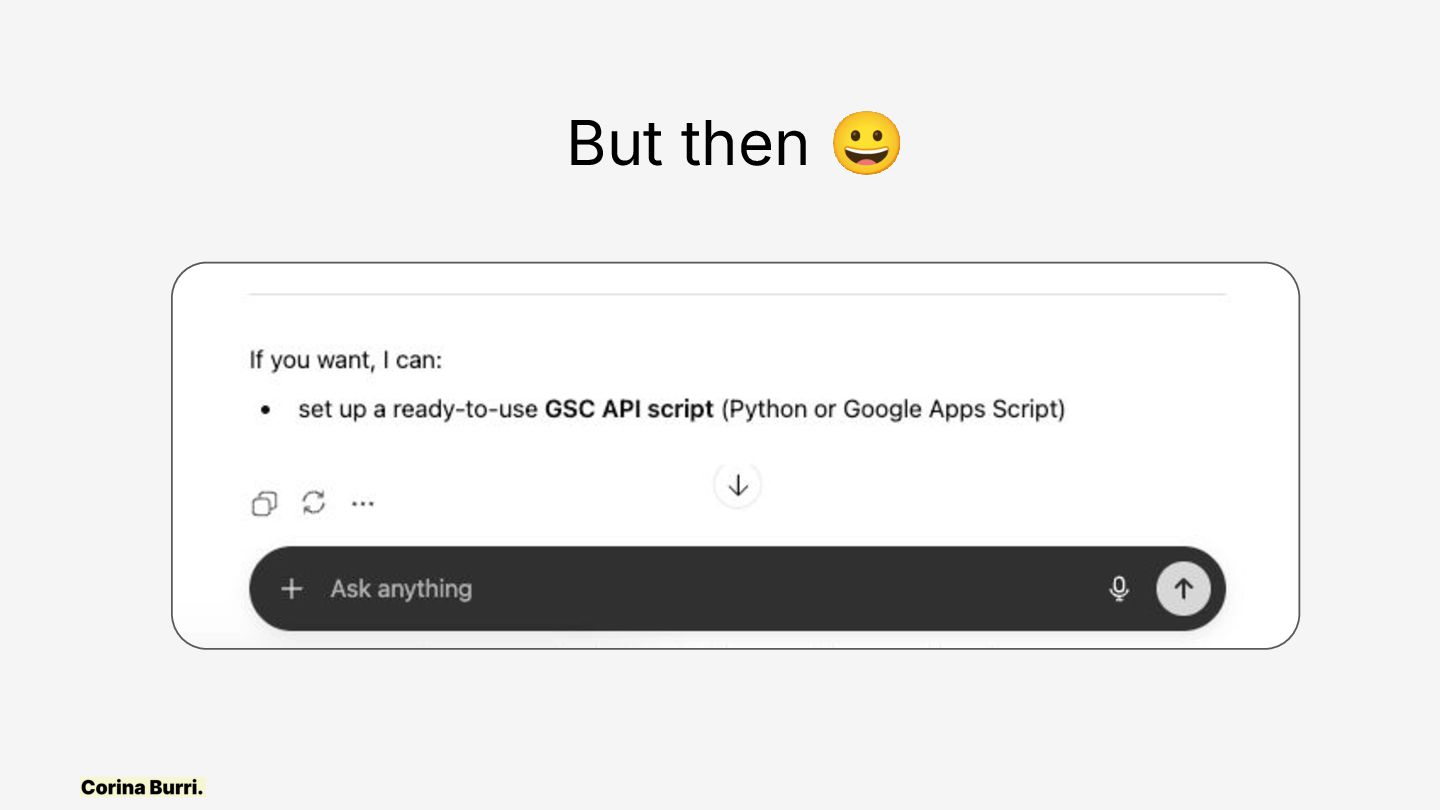The image size is (1440, 810).
Task: Click the copy response icon
Action: click(264, 503)
